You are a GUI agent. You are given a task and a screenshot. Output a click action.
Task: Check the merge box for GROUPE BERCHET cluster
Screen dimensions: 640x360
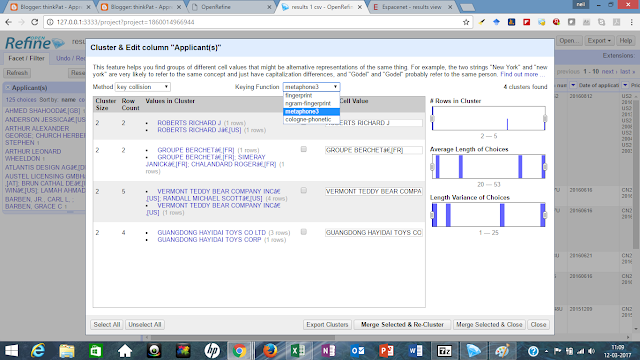(x=304, y=149)
